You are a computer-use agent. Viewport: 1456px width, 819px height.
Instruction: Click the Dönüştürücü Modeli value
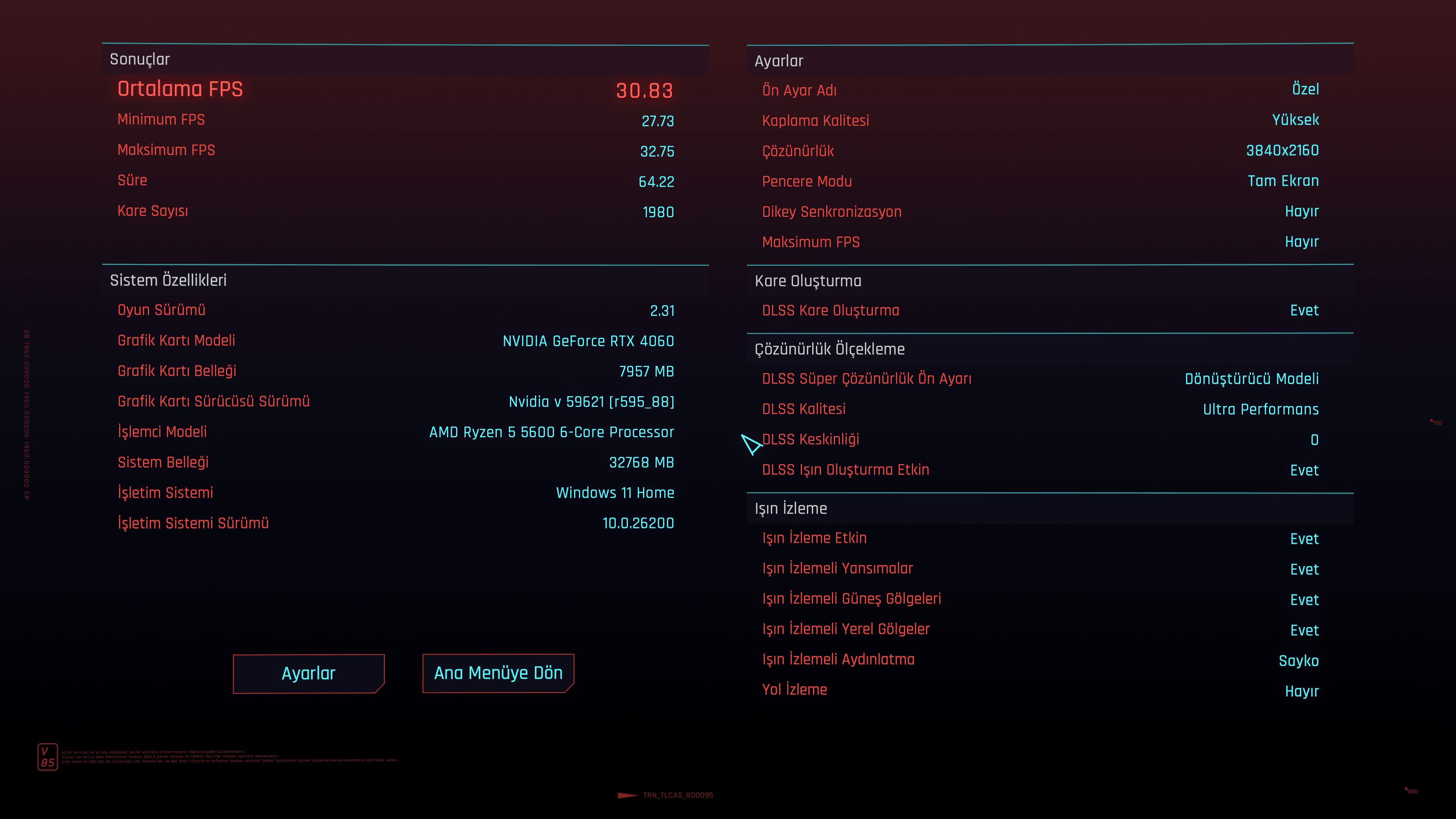click(x=1251, y=379)
